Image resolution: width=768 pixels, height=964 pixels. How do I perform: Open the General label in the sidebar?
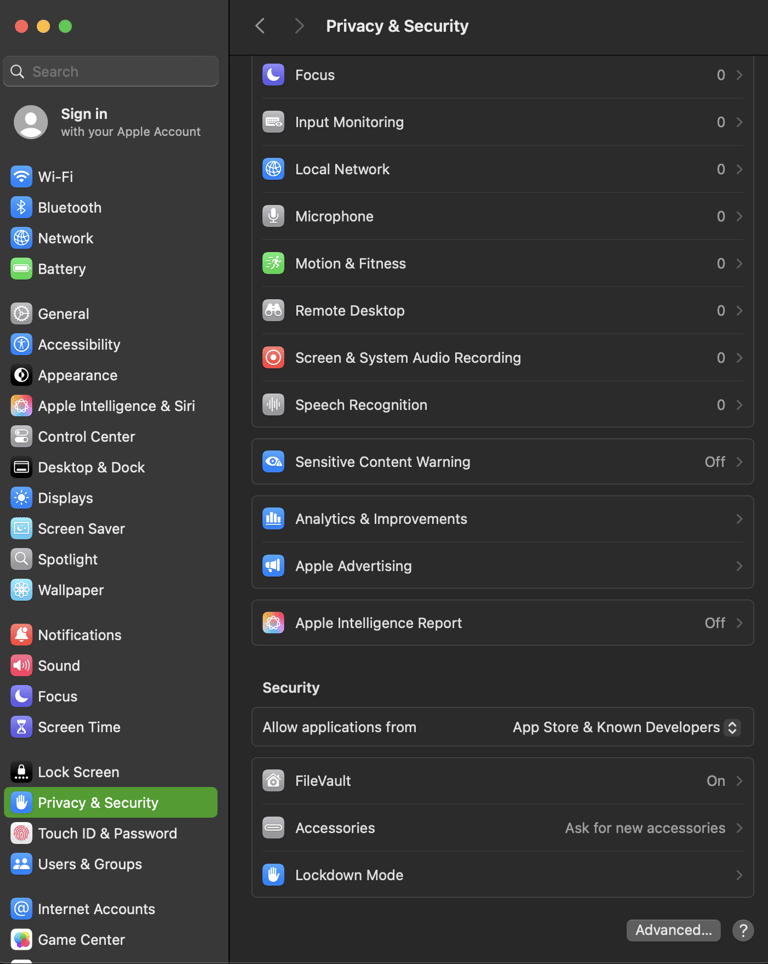click(x=63, y=314)
